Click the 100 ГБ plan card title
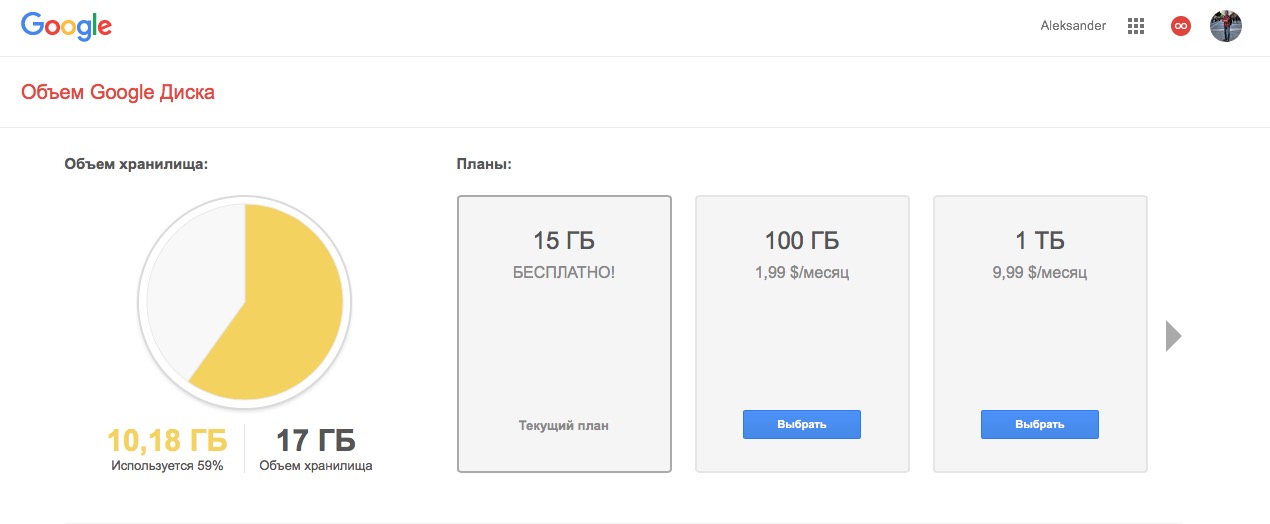Image resolution: width=1270 pixels, height=524 pixels. pos(802,241)
